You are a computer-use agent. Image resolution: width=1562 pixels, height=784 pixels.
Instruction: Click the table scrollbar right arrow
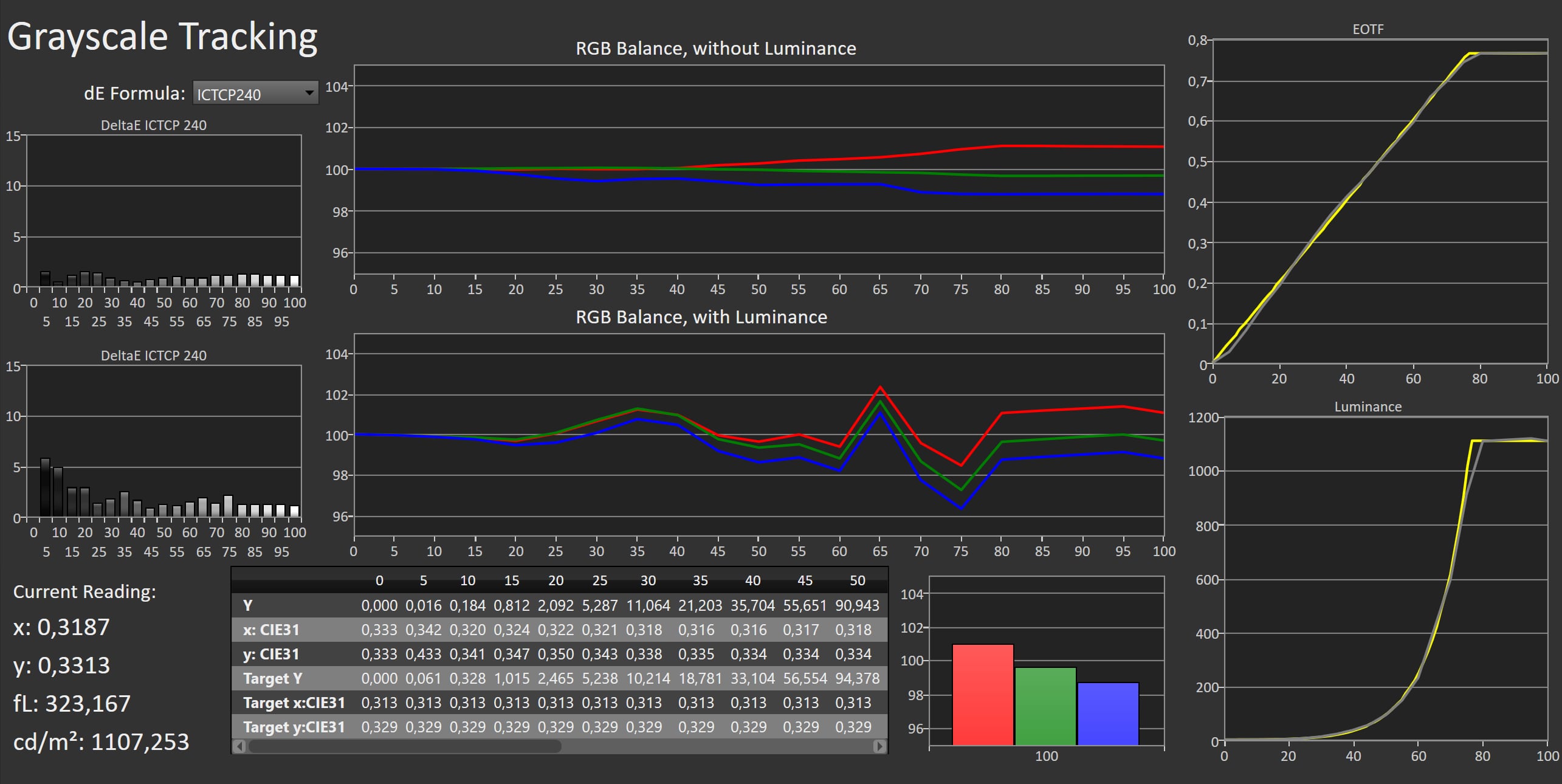pos(879,746)
